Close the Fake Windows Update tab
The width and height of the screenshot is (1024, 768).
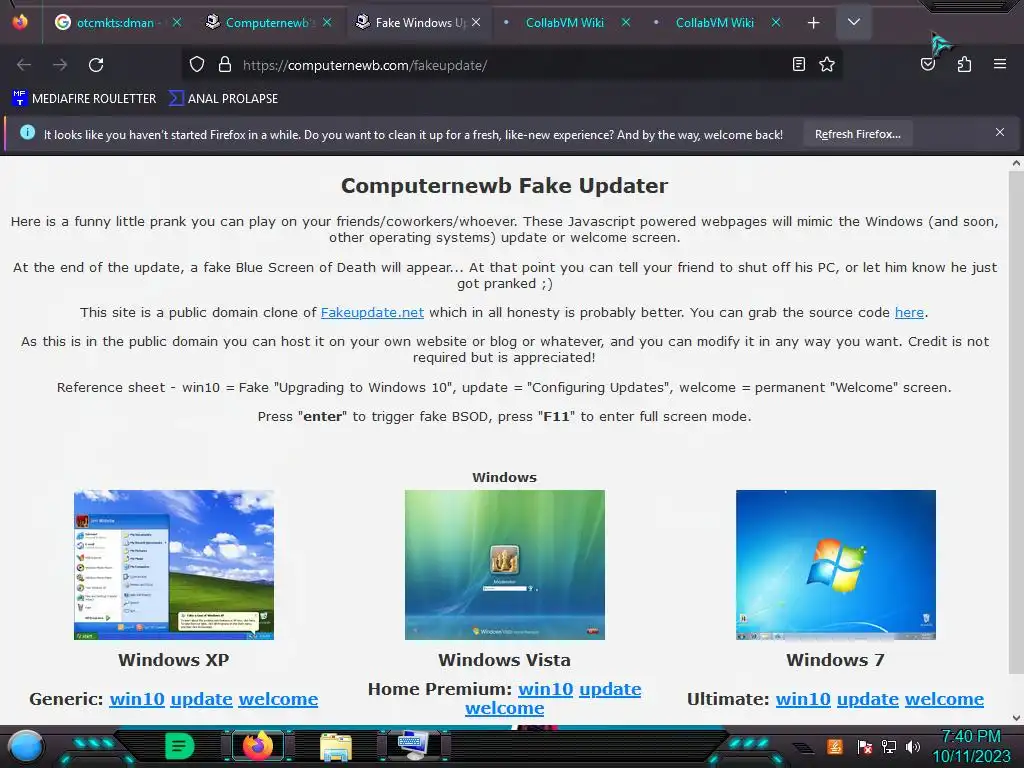pos(476,23)
